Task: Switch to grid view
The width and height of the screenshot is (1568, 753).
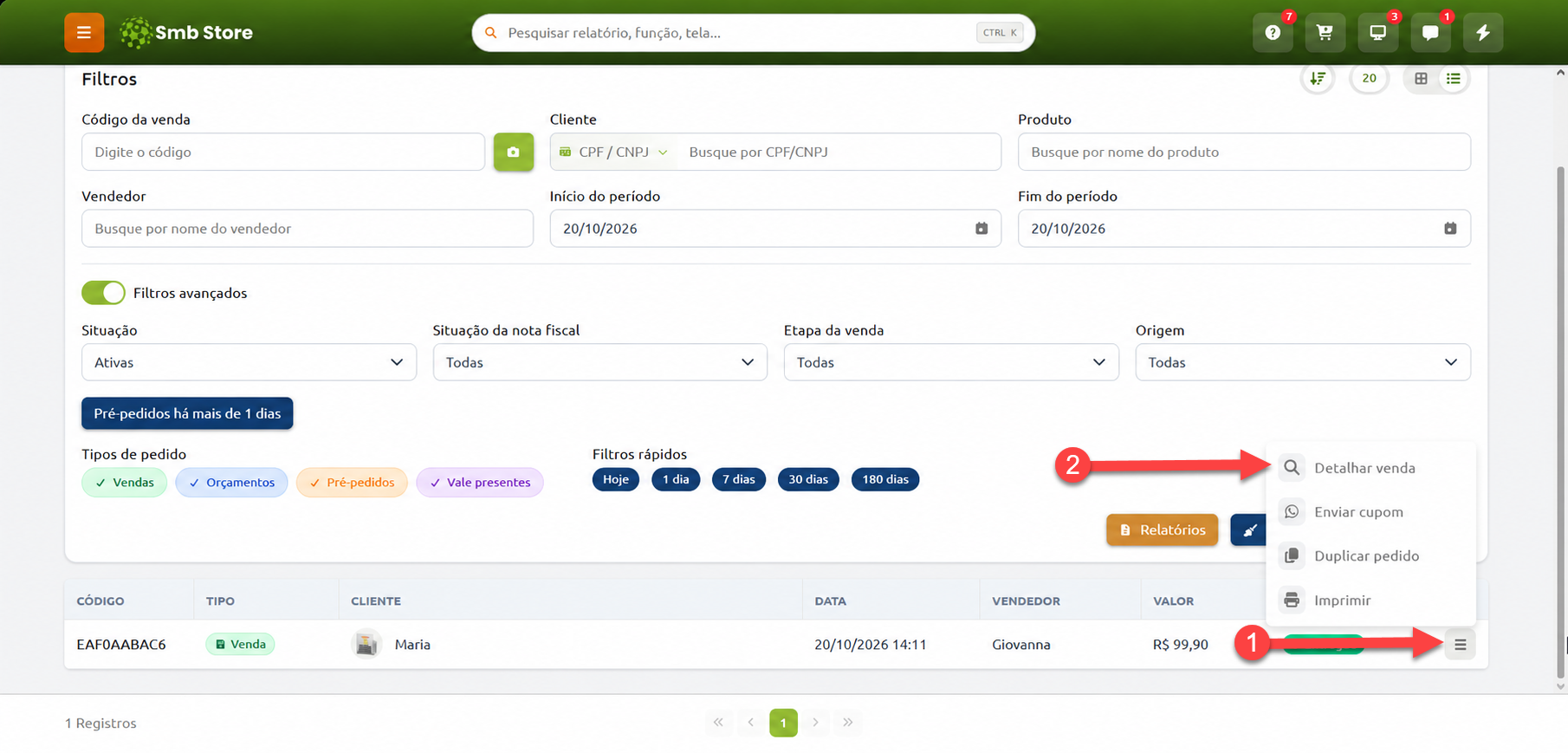Action: 1421,79
